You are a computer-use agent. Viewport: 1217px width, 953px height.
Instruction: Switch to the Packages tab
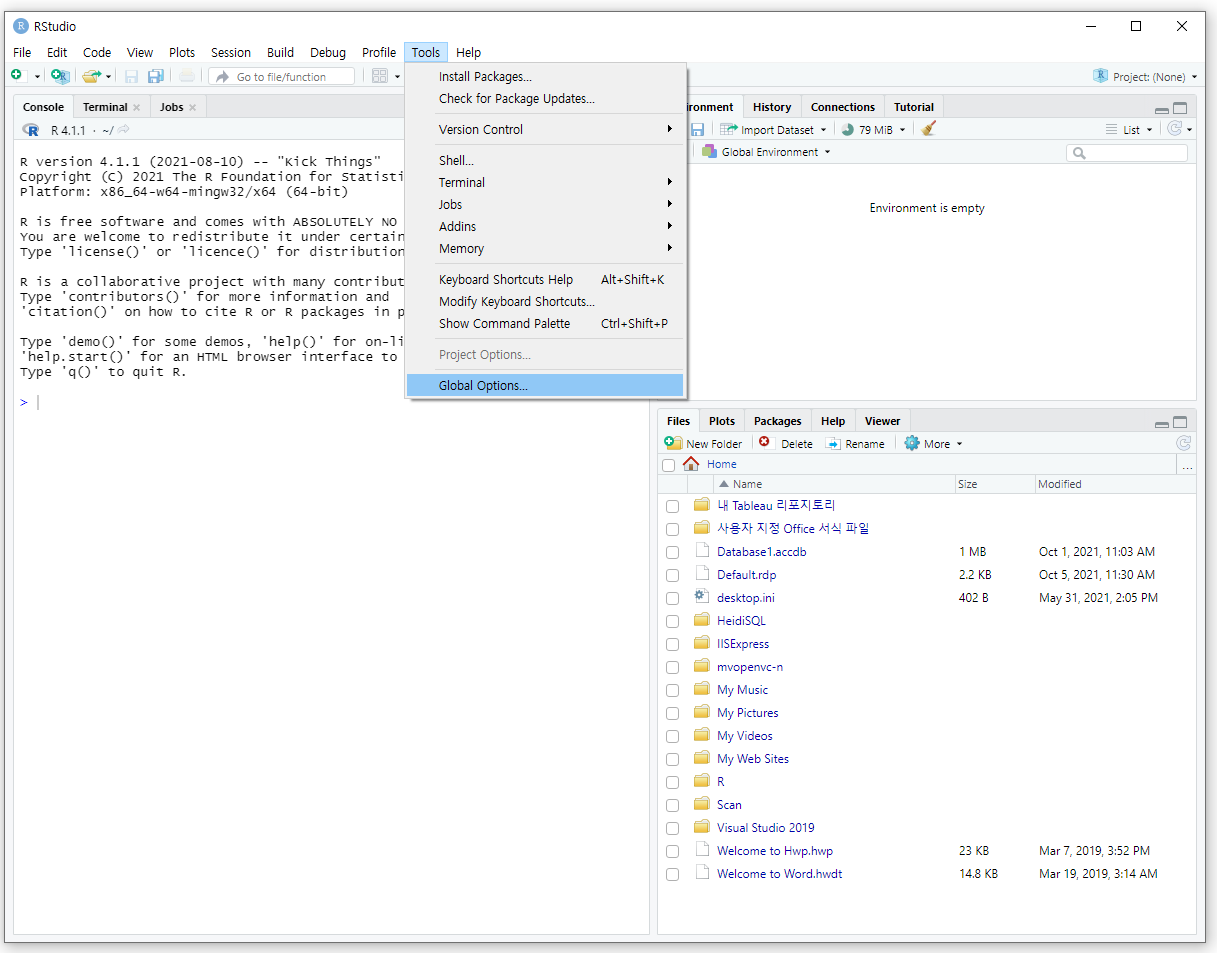pyautogui.click(x=777, y=421)
